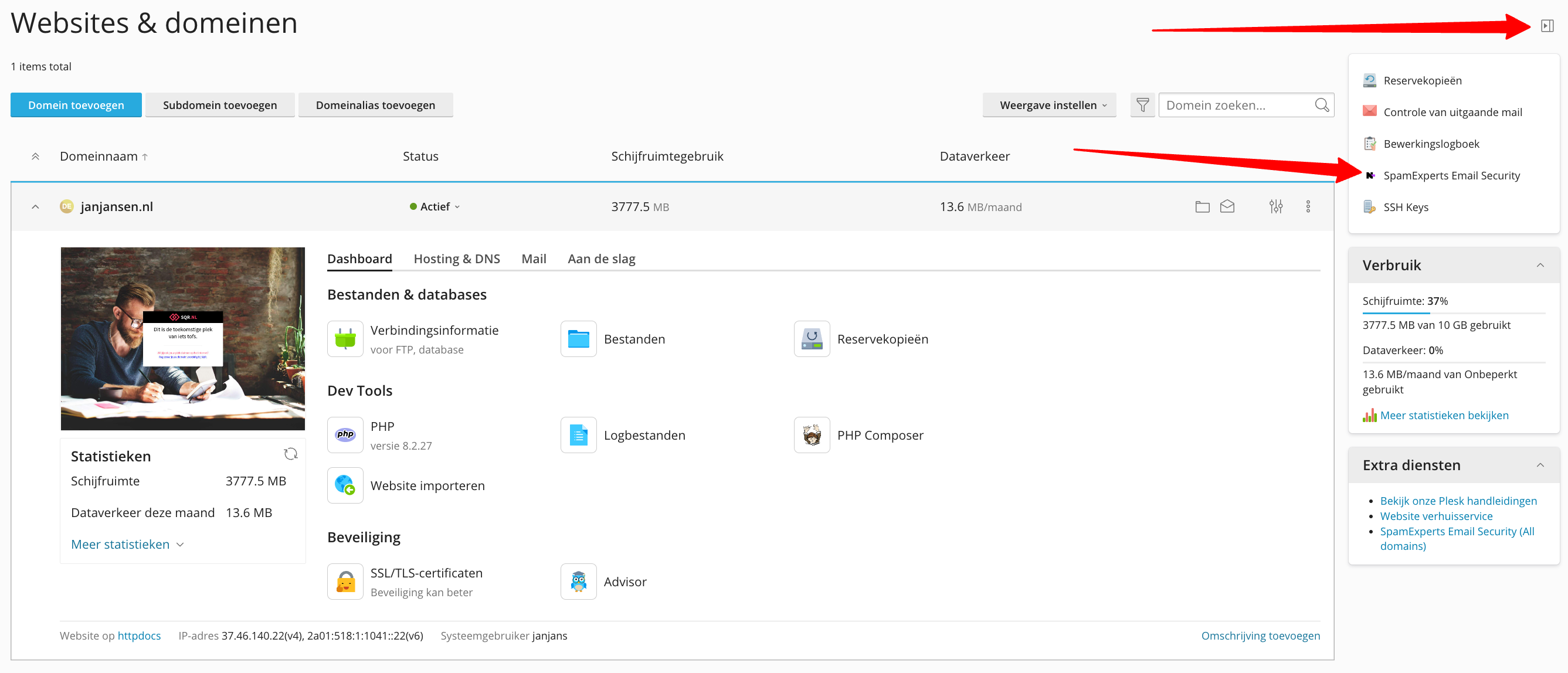The height and width of the screenshot is (673, 1568).
Task: Open PHP settings icon
Action: tap(345, 435)
